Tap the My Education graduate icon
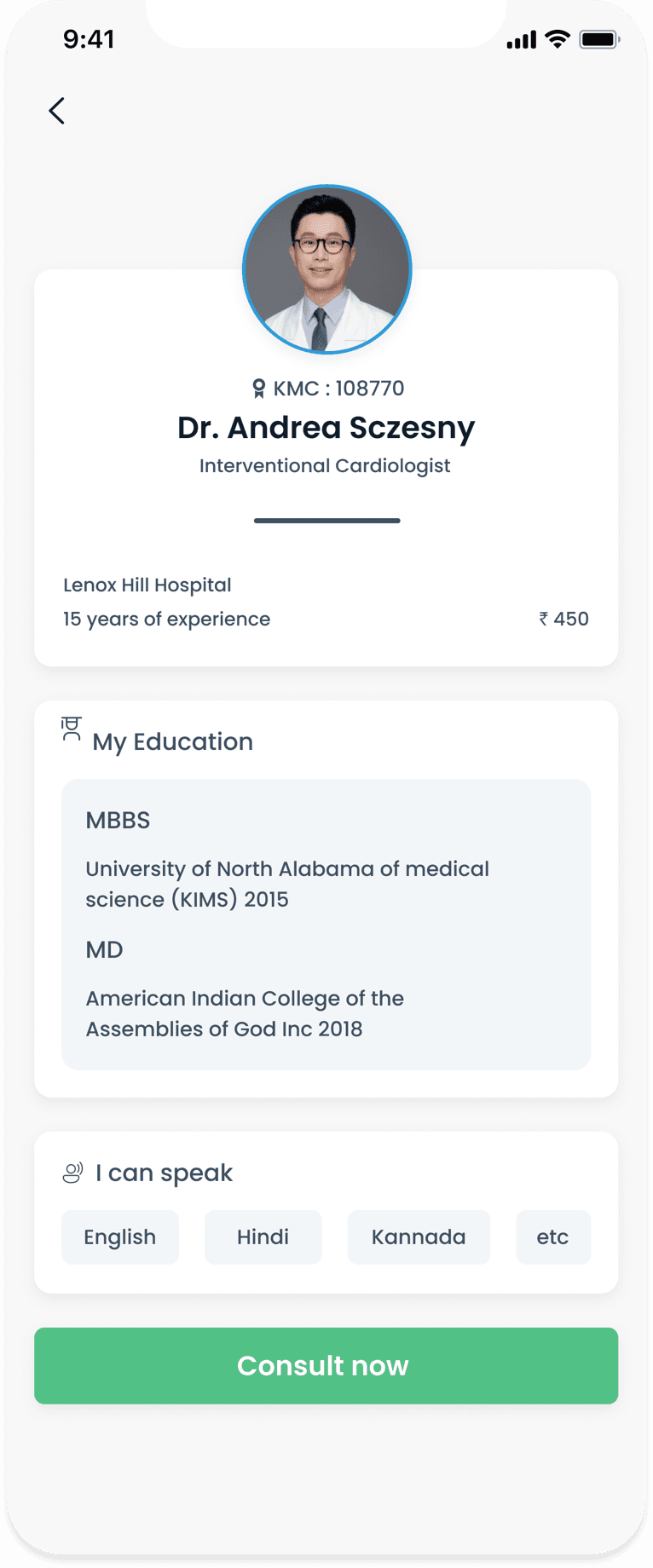The height and width of the screenshot is (1568, 653). (72, 729)
